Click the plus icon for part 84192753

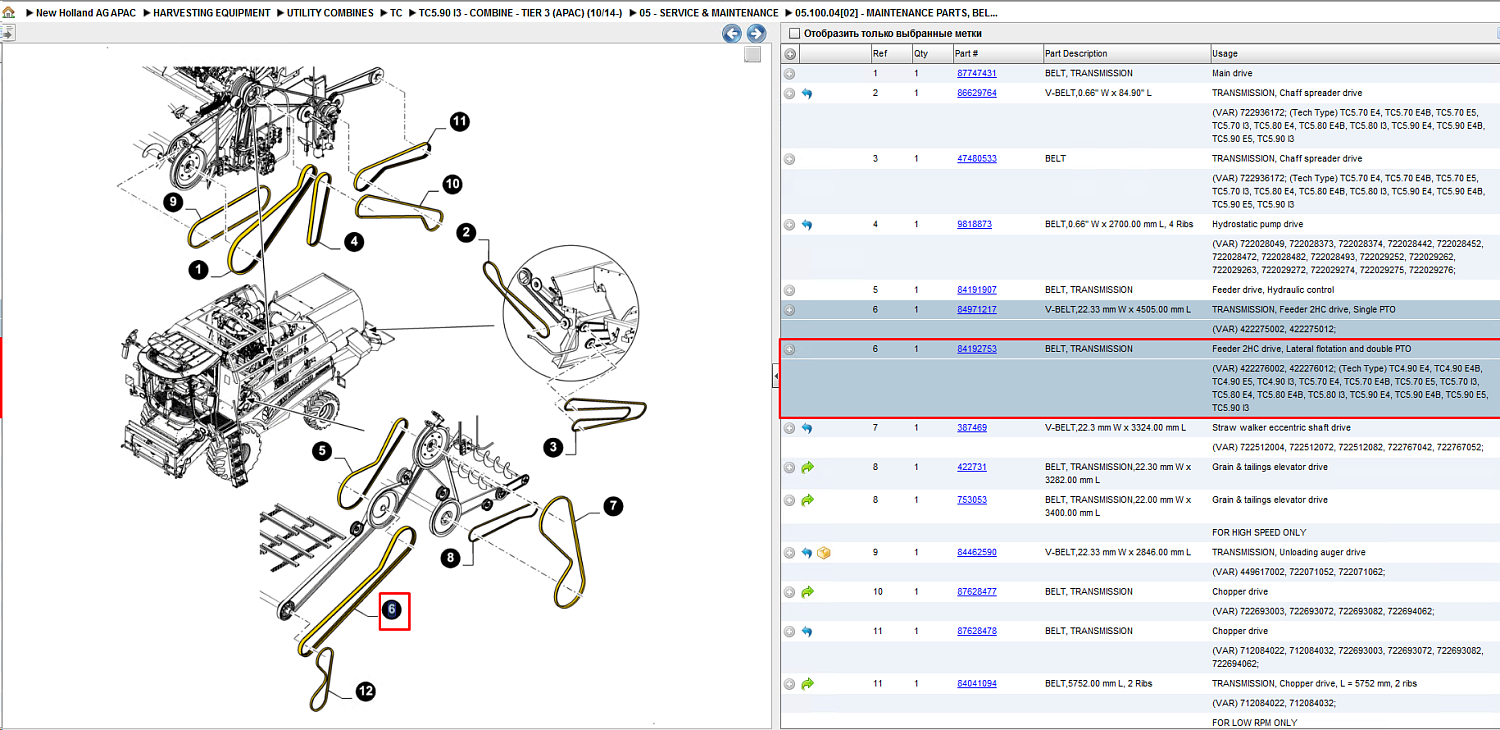tap(790, 350)
